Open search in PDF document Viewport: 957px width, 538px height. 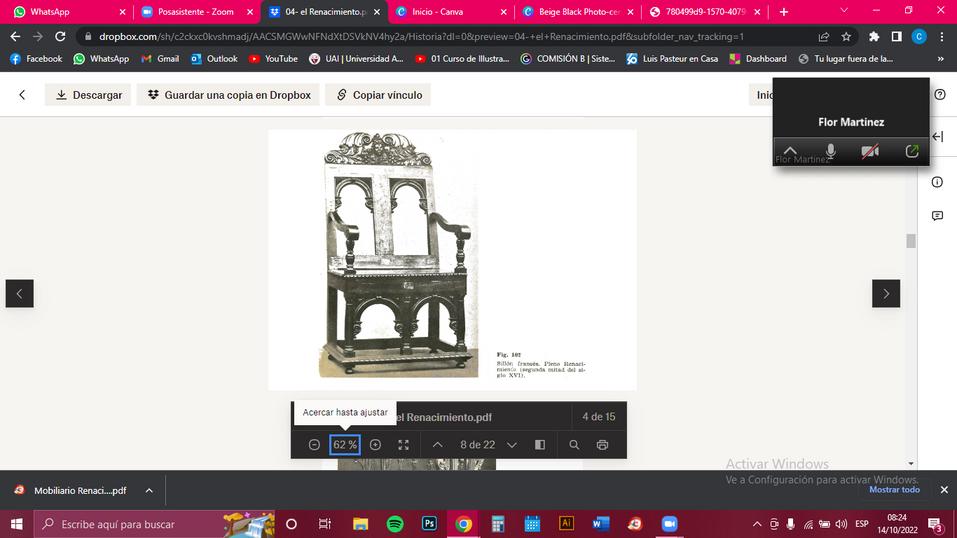coord(574,445)
